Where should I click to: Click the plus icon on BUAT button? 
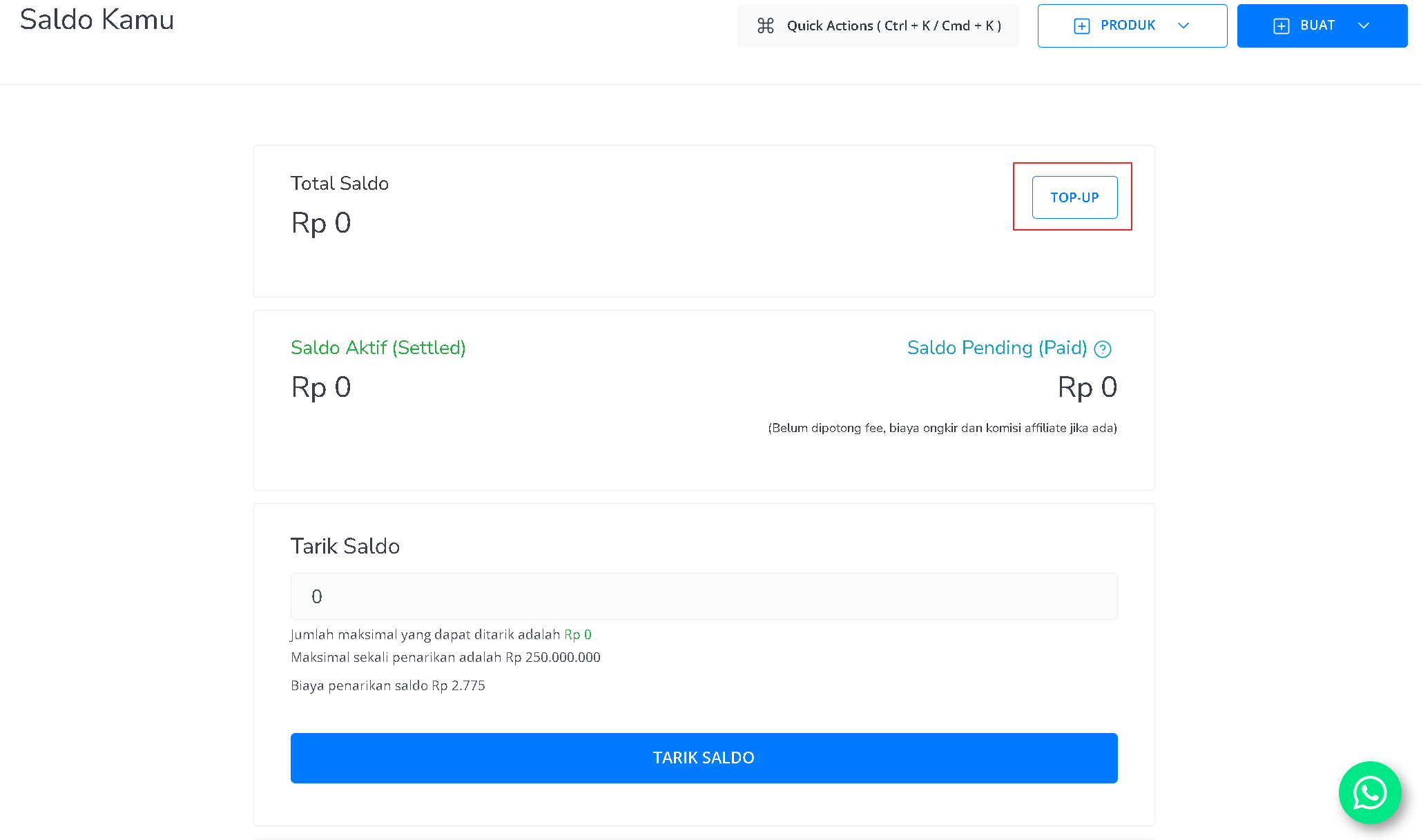1281,26
